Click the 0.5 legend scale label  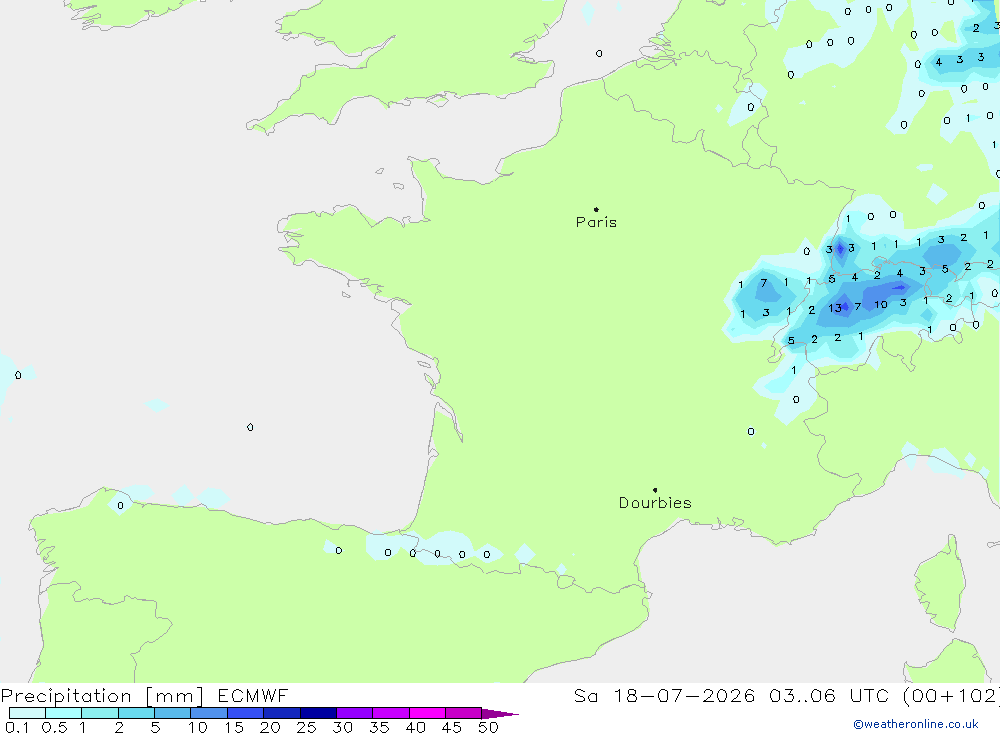click(x=54, y=727)
